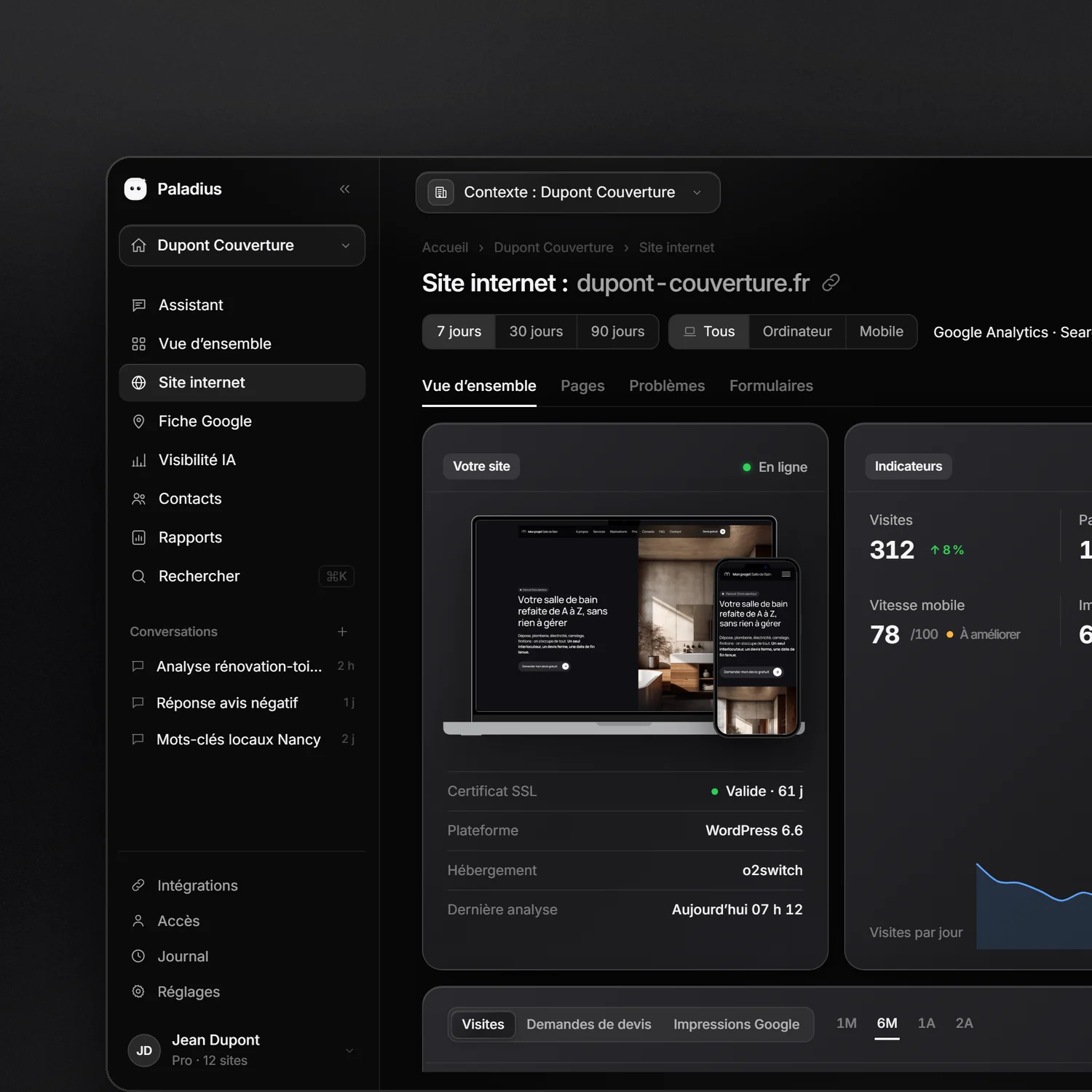Switch to the Formulaires tab
The image size is (1092, 1092).
pyautogui.click(x=771, y=386)
